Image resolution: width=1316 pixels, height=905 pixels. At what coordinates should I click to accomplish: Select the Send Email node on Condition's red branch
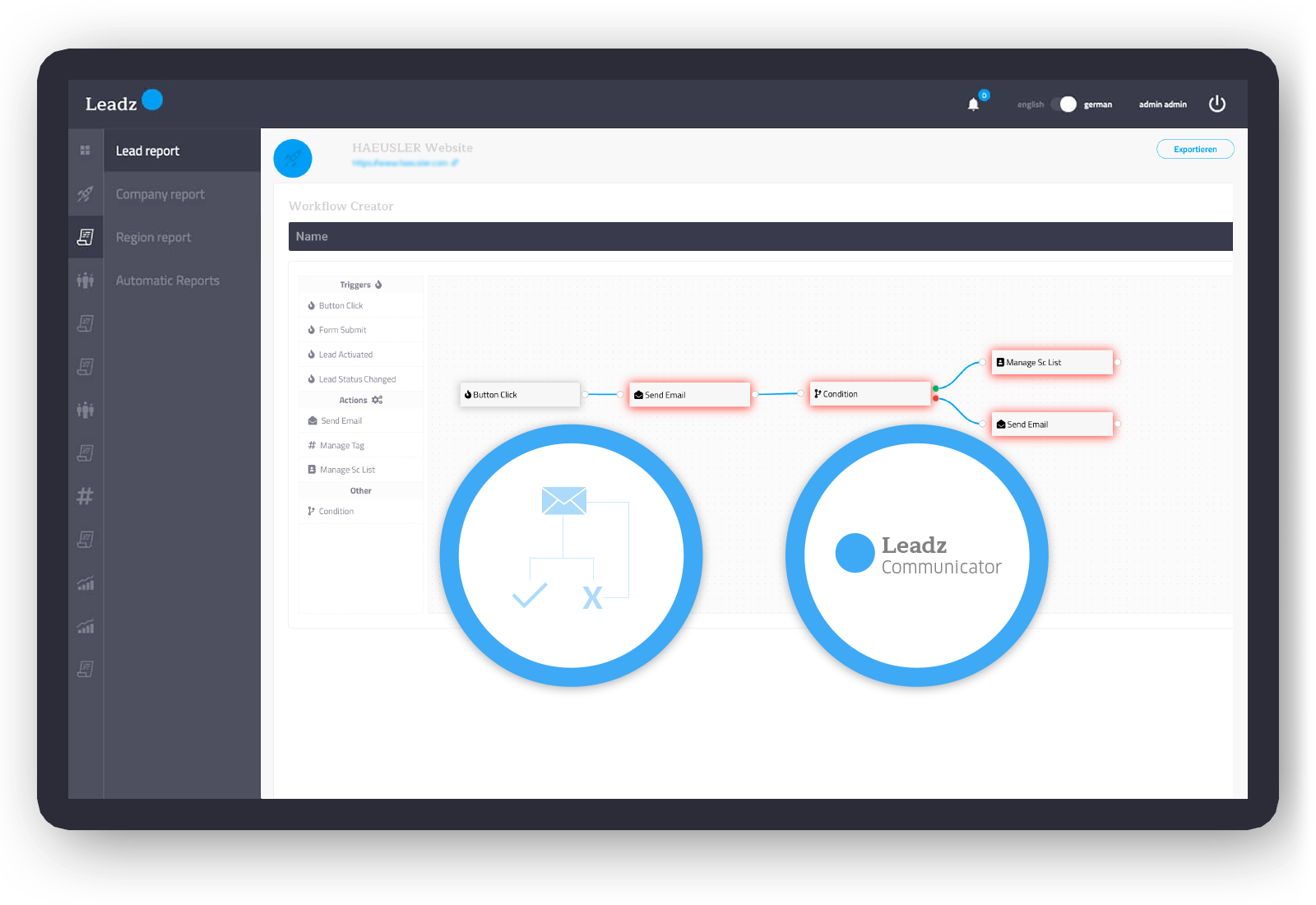coord(1052,425)
